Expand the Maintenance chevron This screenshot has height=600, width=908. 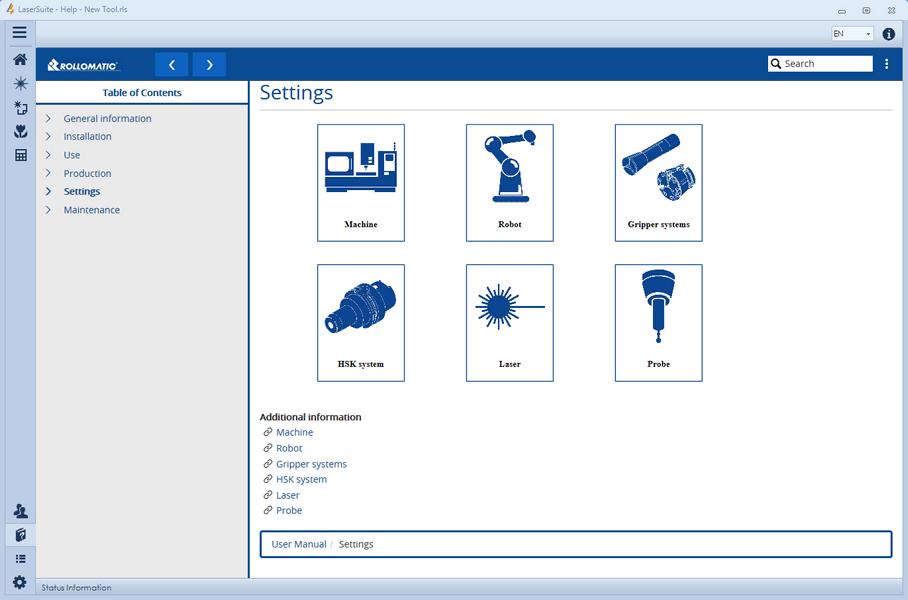coord(48,210)
